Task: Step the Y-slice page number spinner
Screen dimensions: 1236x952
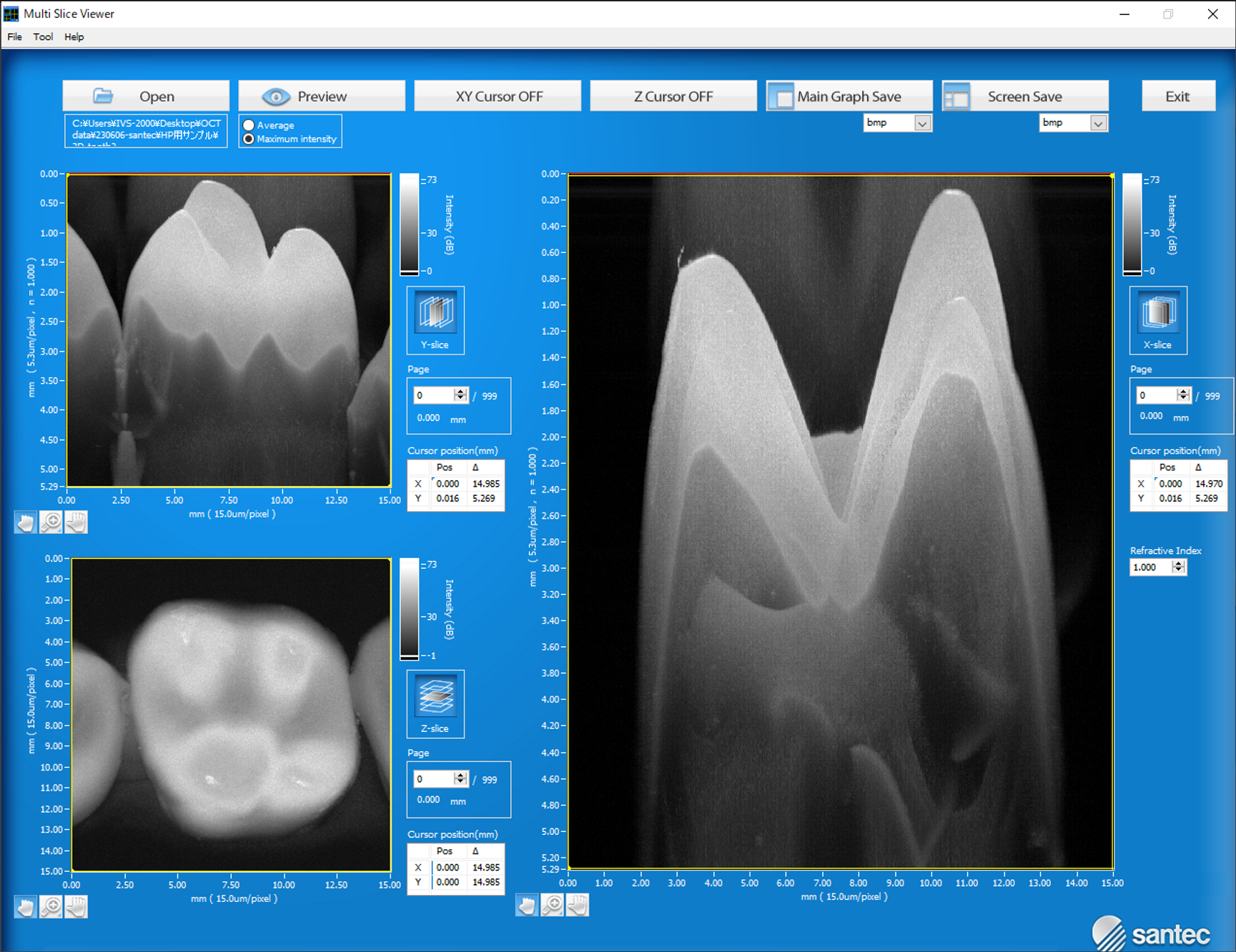Action: (x=460, y=395)
